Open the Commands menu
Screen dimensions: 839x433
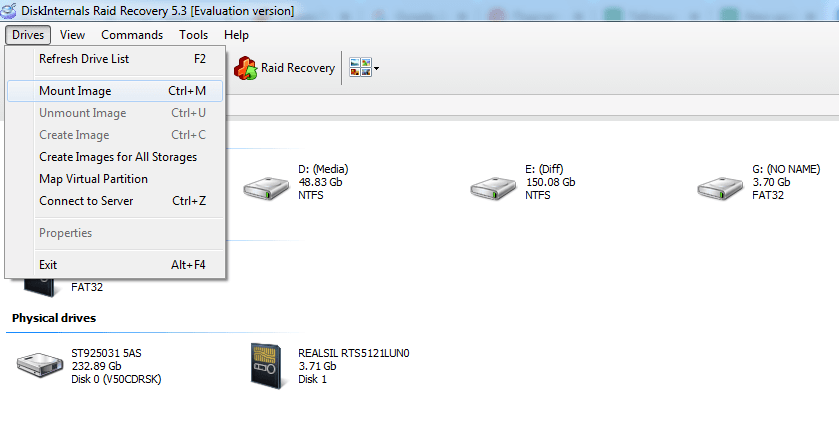click(132, 35)
